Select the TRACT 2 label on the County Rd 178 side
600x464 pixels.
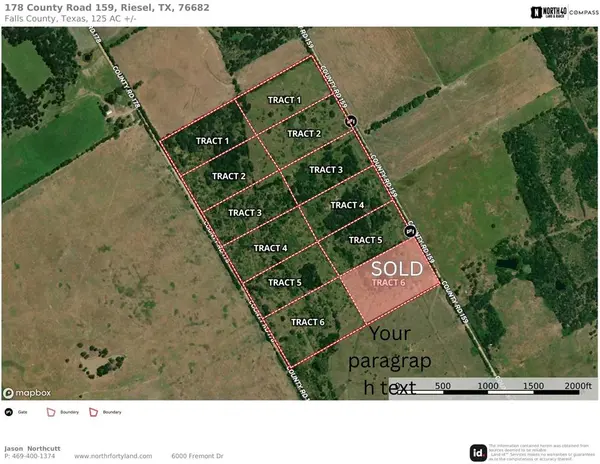pyautogui.click(x=229, y=176)
